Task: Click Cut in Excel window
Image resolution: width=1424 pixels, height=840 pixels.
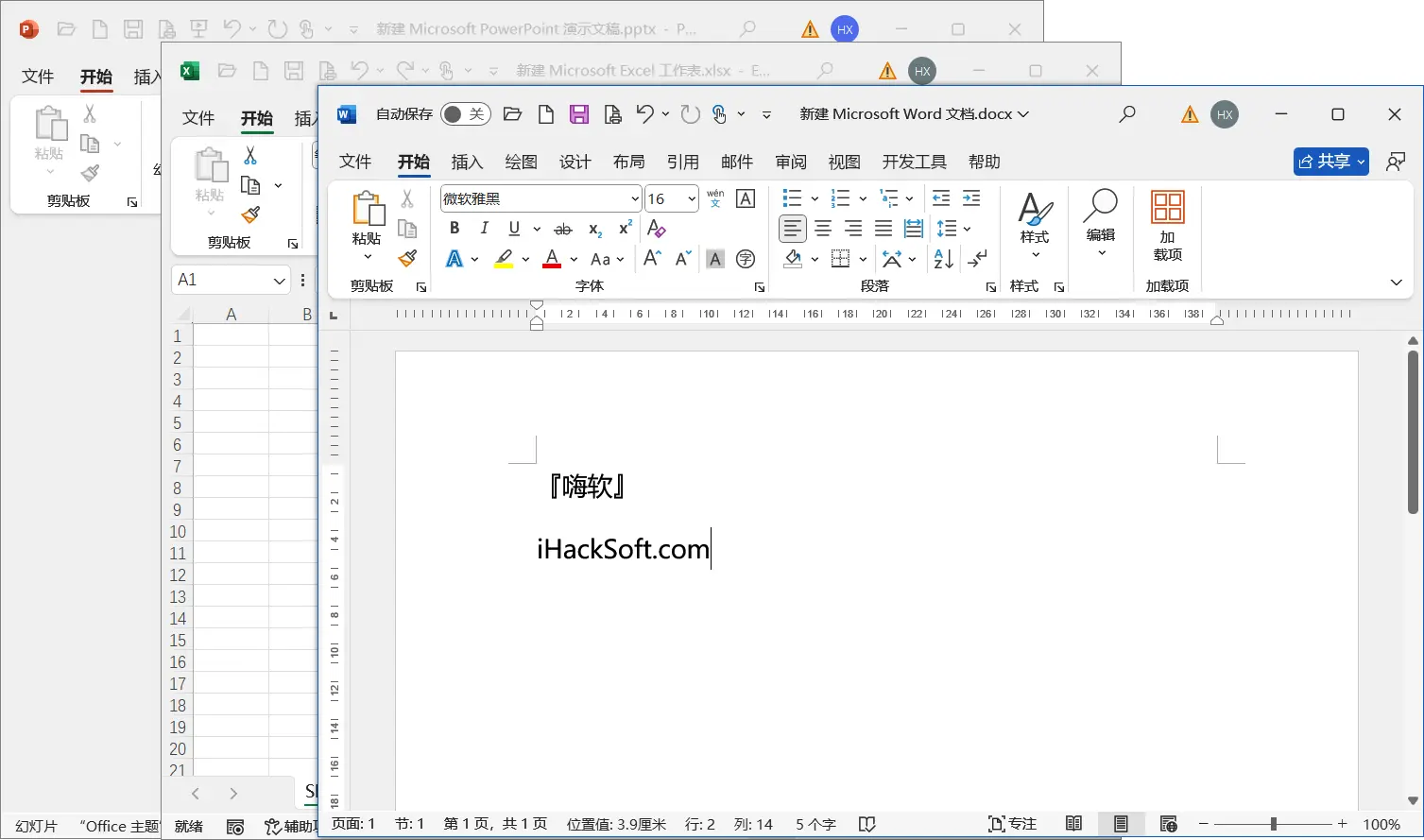Action: [250, 155]
